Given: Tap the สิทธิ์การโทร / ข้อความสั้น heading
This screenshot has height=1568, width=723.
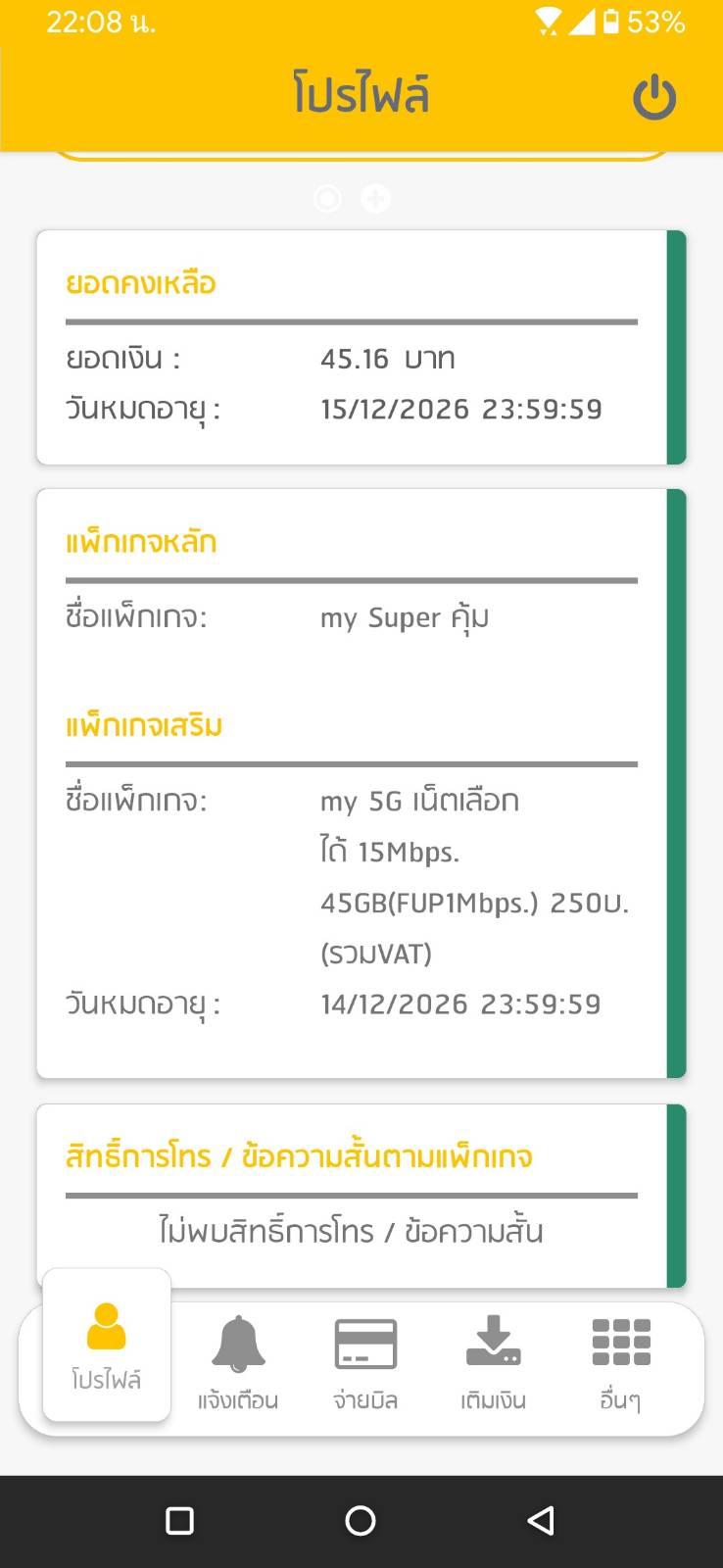Looking at the screenshot, I should pyautogui.click(x=299, y=1156).
